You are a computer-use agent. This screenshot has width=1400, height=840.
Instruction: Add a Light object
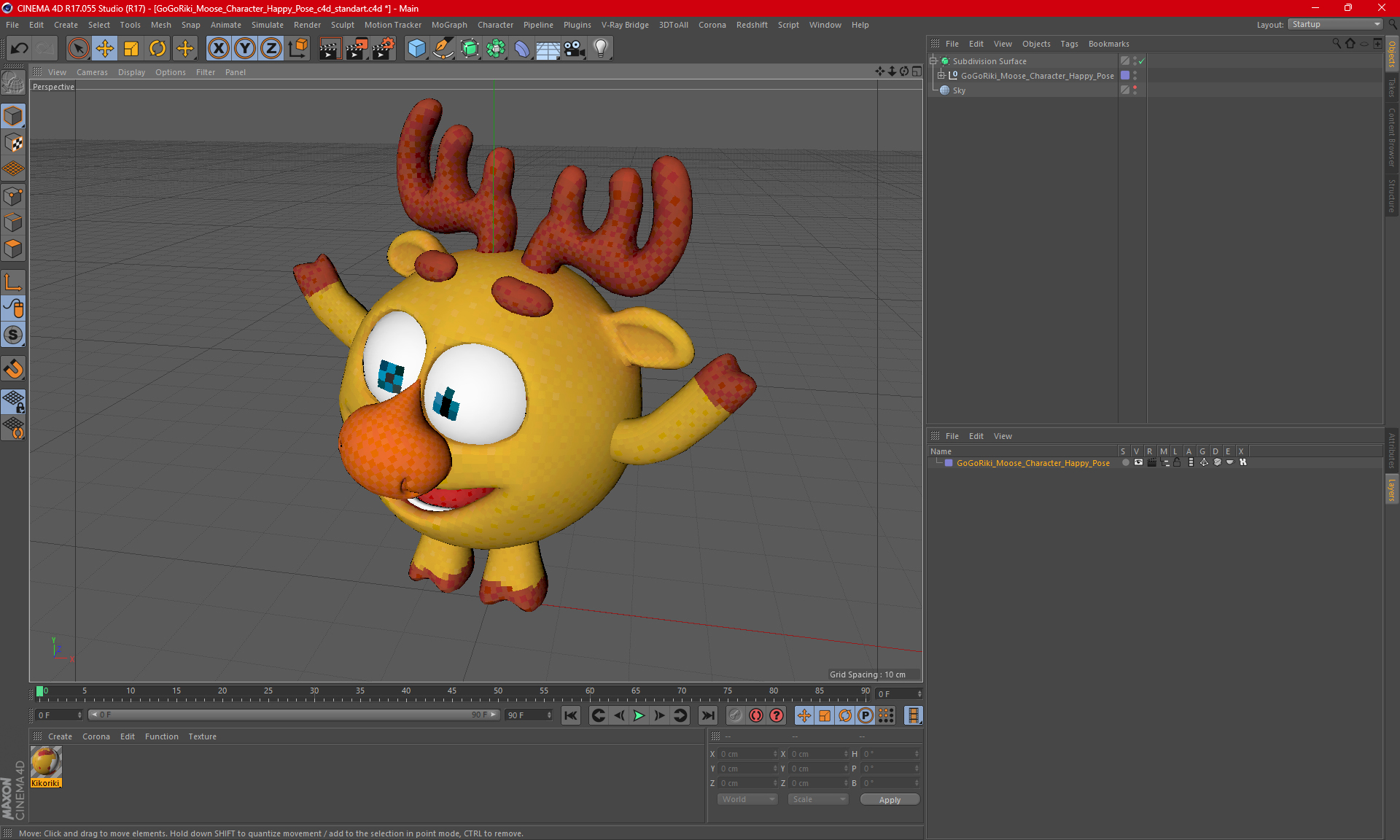click(601, 49)
